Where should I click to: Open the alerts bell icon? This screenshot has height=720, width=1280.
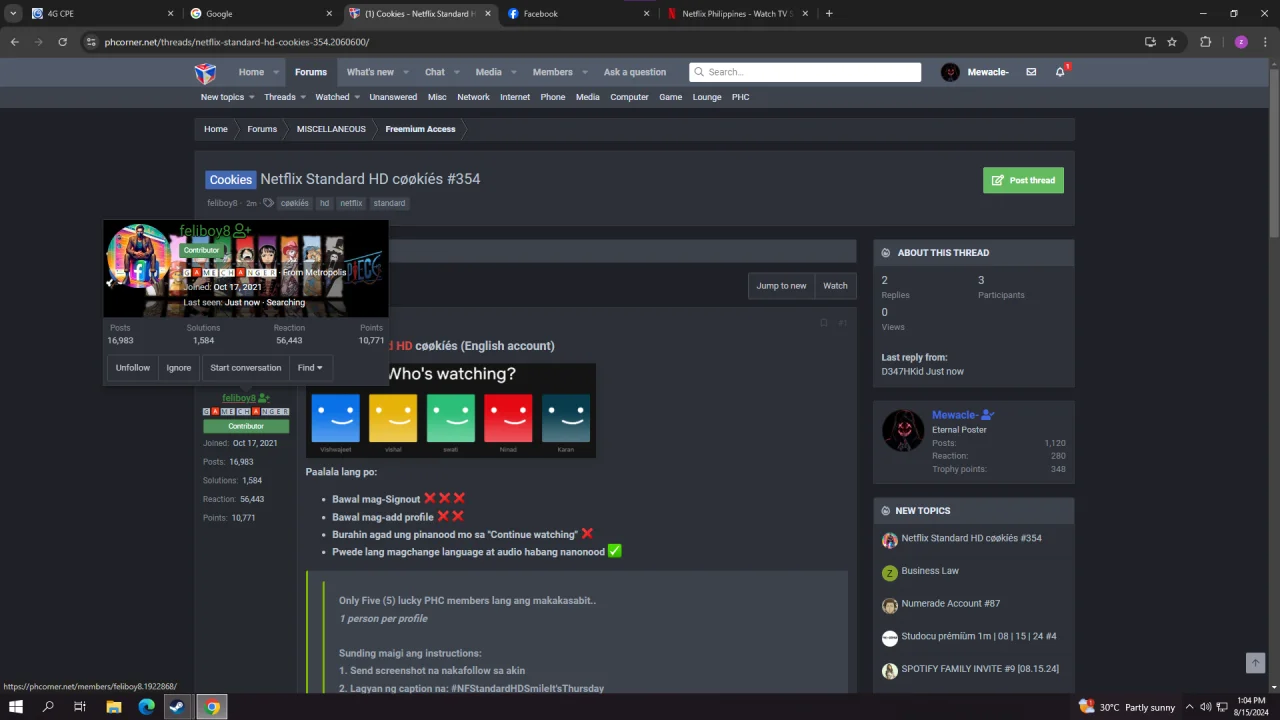tap(1060, 72)
